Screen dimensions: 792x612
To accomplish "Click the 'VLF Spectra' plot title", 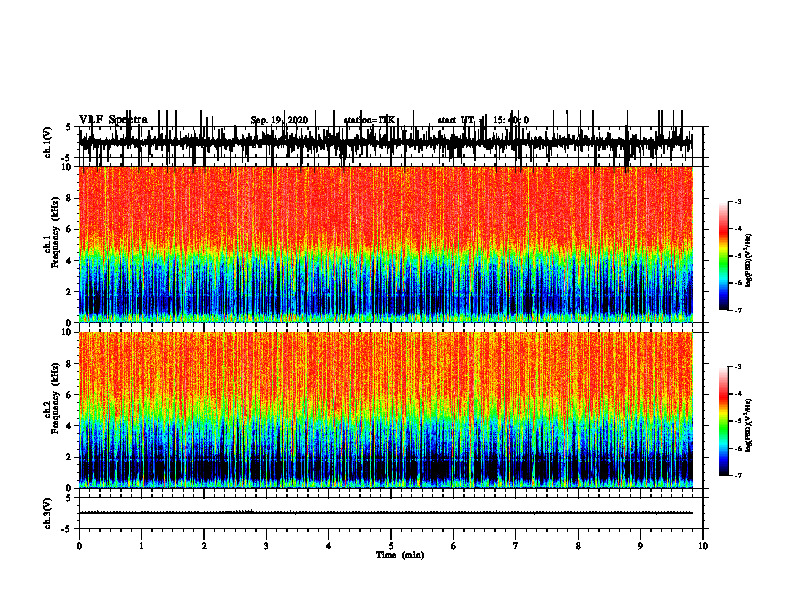I will [x=113, y=120].
